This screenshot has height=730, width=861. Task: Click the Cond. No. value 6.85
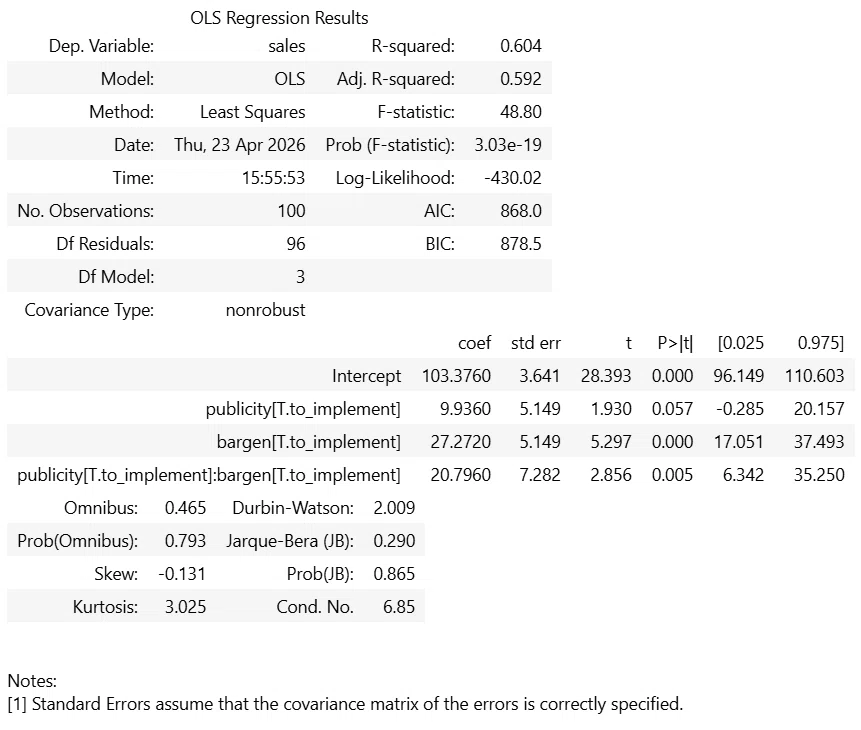tap(399, 606)
